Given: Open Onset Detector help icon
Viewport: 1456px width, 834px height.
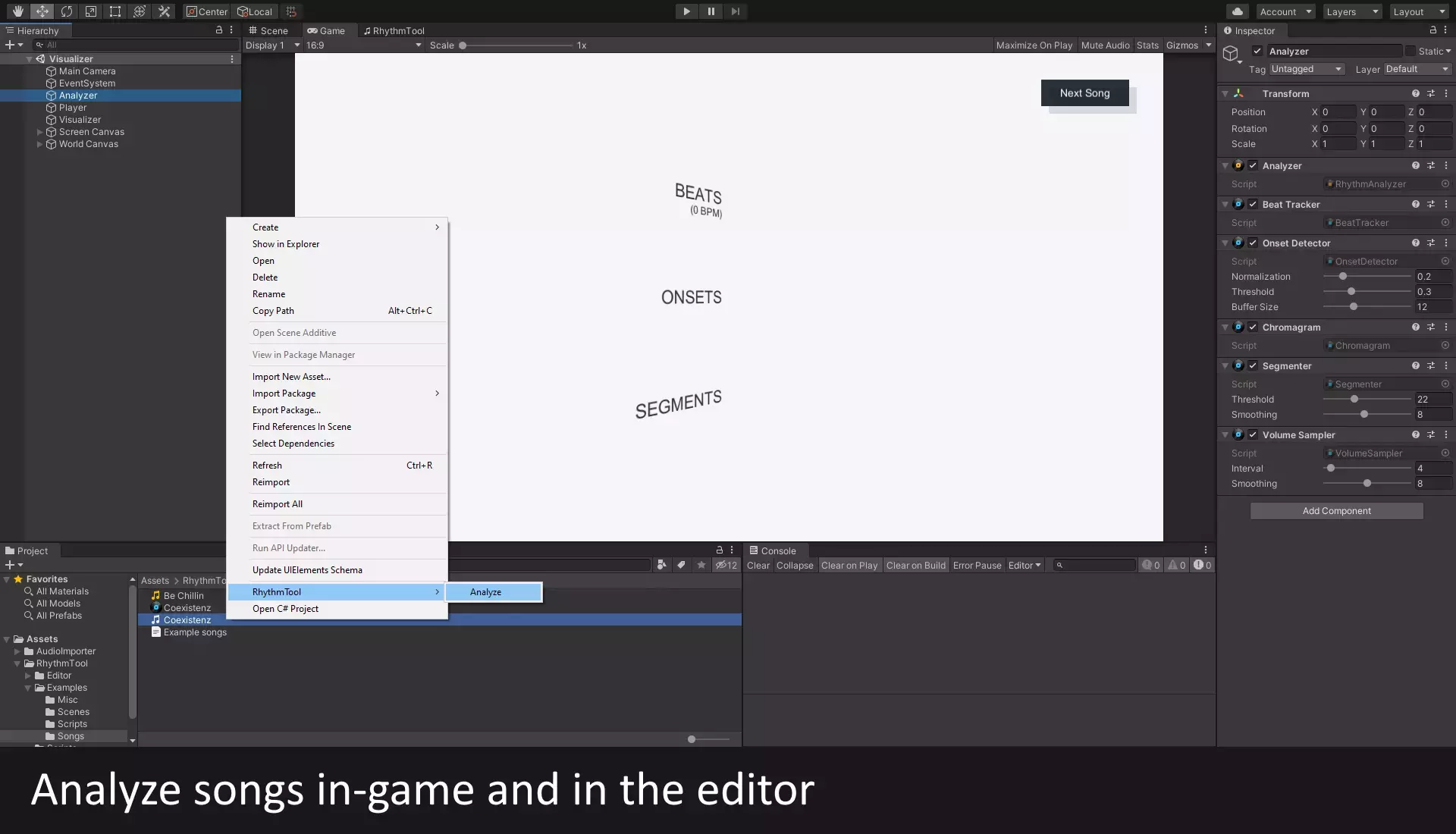Looking at the screenshot, I should coord(1415,243).
